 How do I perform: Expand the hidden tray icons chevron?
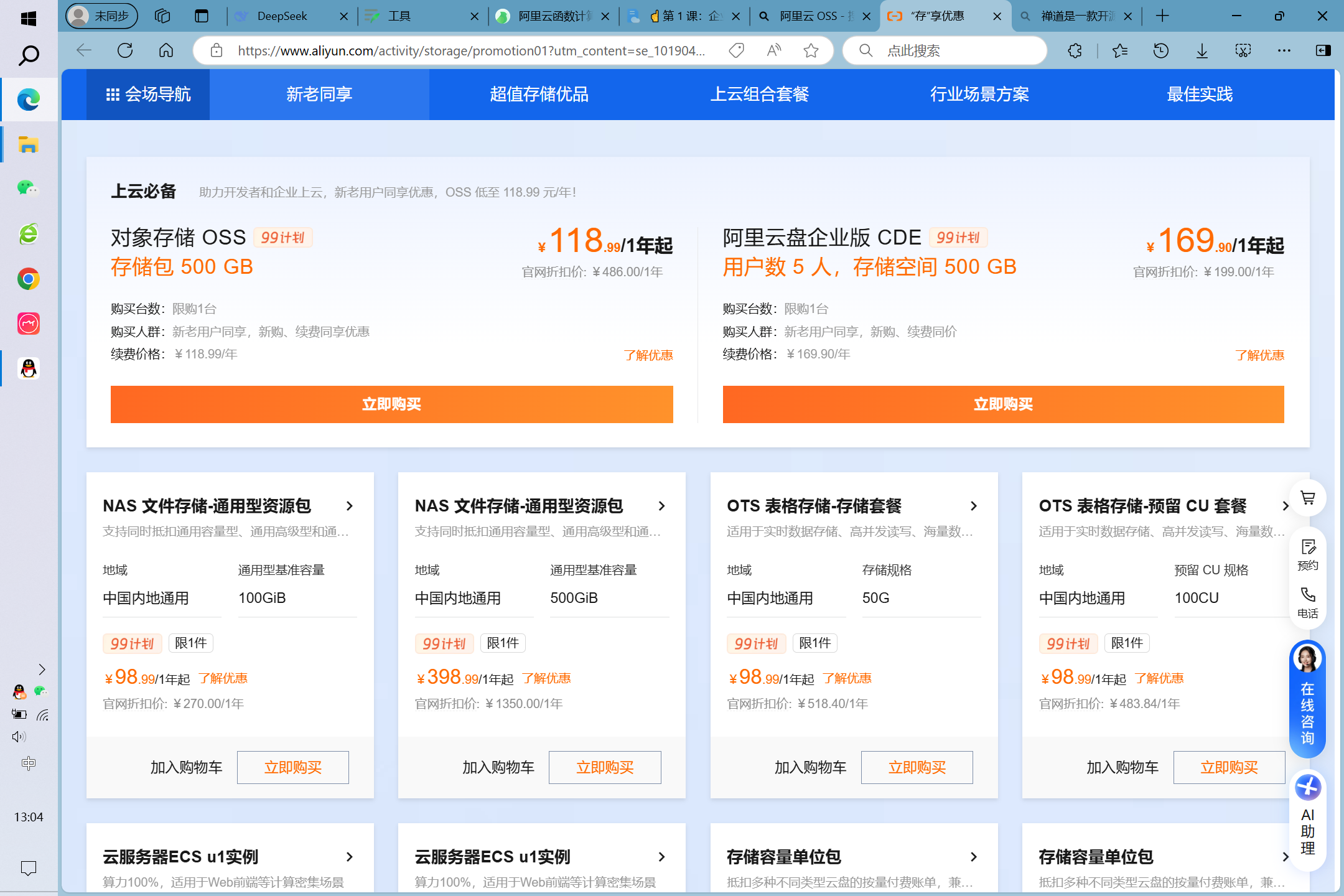coord(42,670)
